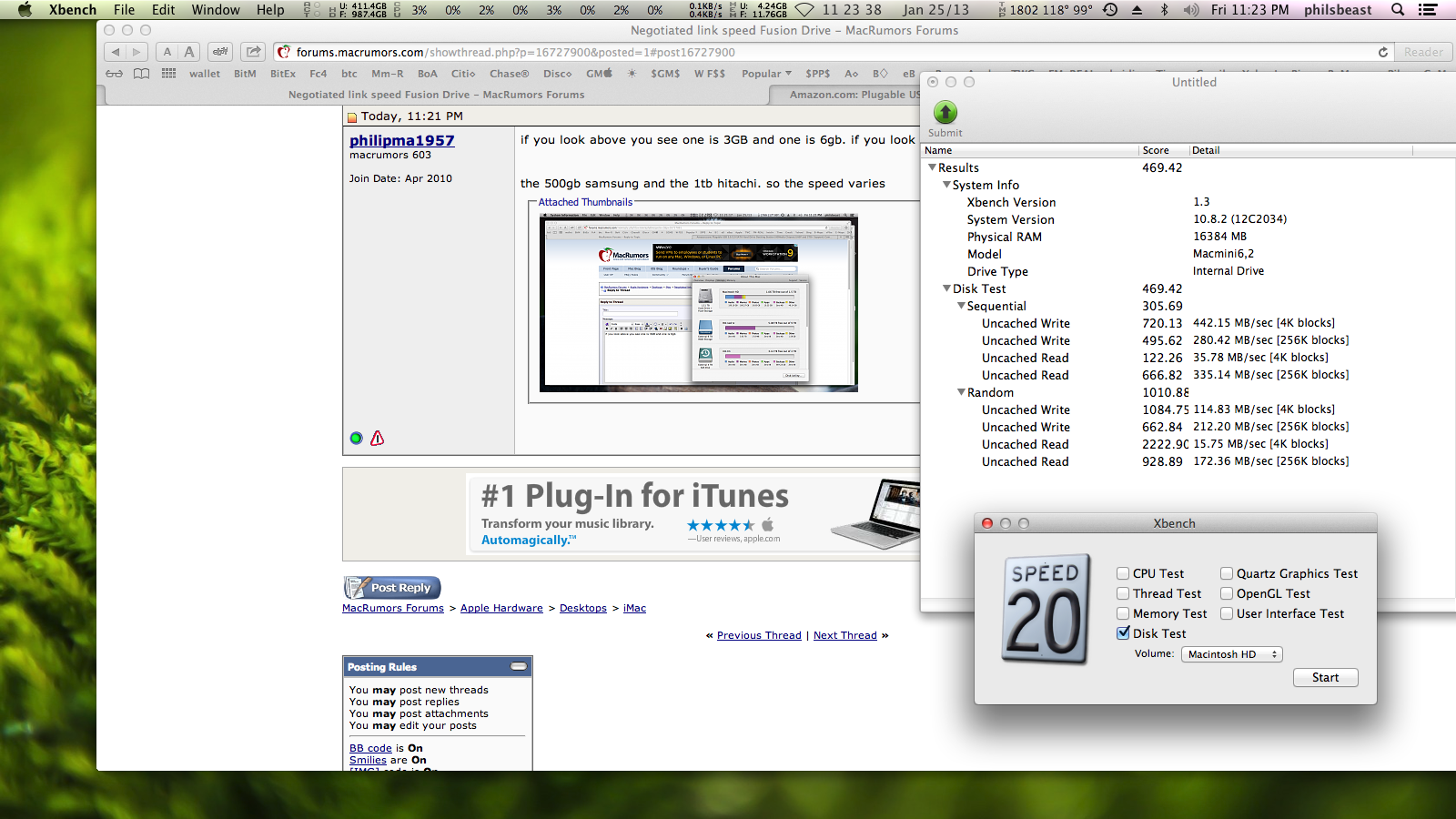Uncheck the Disk Test checkbox
The width and height of the screenshot is (1456, 819).
[1123, 633]
